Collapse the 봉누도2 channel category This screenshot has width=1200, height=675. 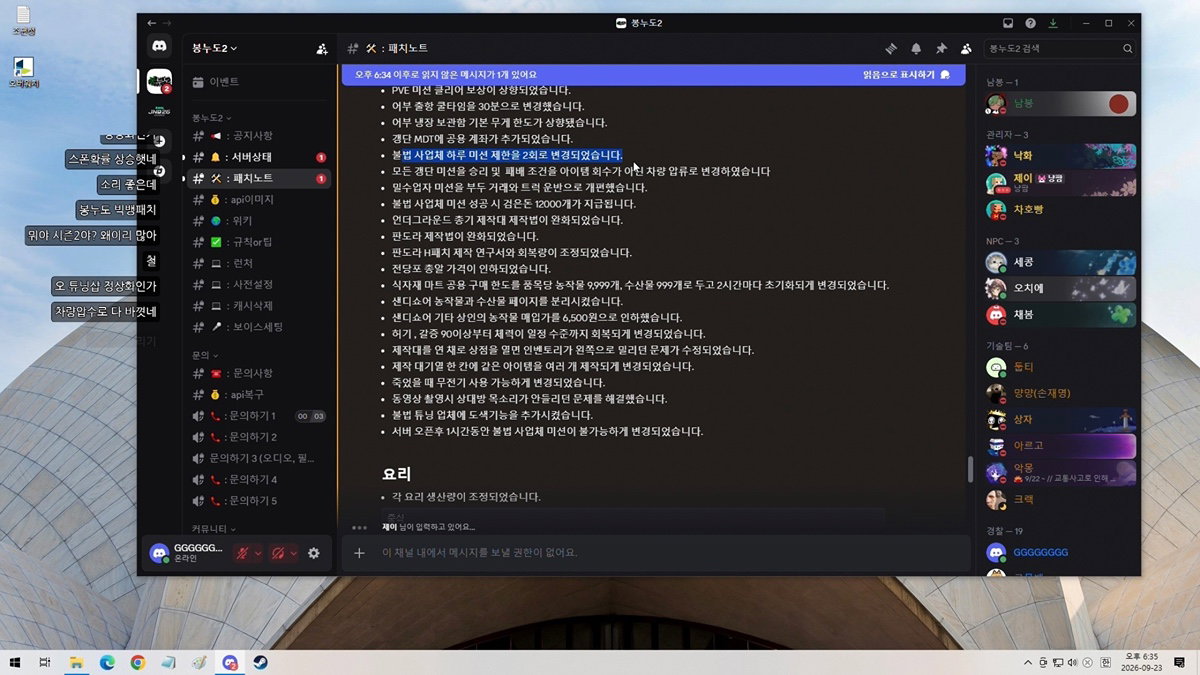pyautogui.click(x=211, y=117)
